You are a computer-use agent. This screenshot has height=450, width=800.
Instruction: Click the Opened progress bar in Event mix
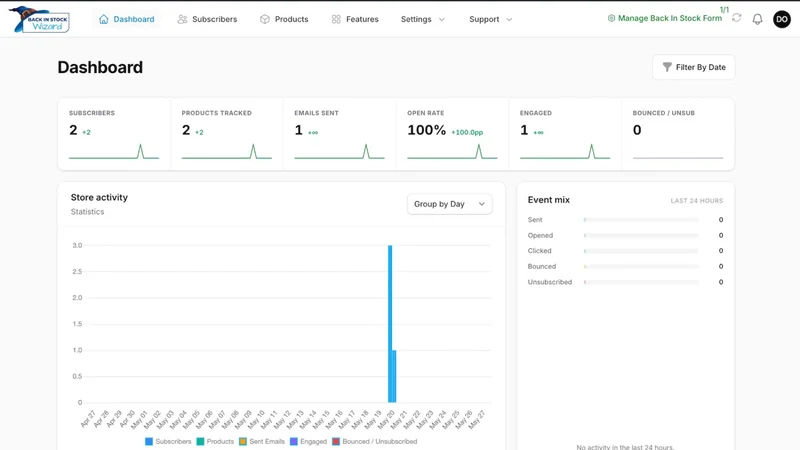(x=641, y=236)
